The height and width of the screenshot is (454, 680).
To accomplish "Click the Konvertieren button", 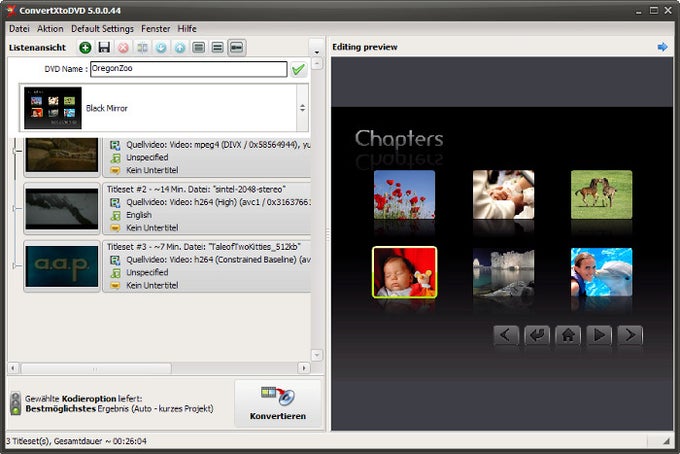I will pos(278,403).
